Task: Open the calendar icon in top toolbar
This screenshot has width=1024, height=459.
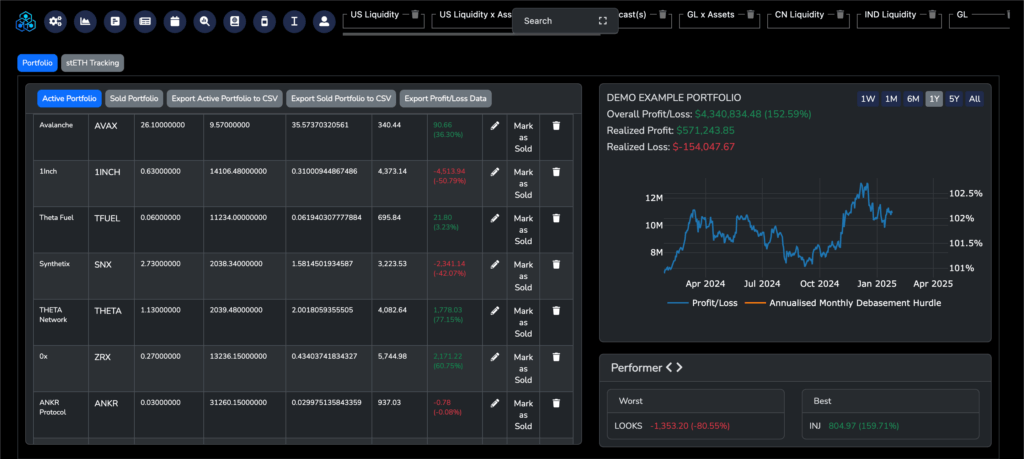Action: [175, 21]
